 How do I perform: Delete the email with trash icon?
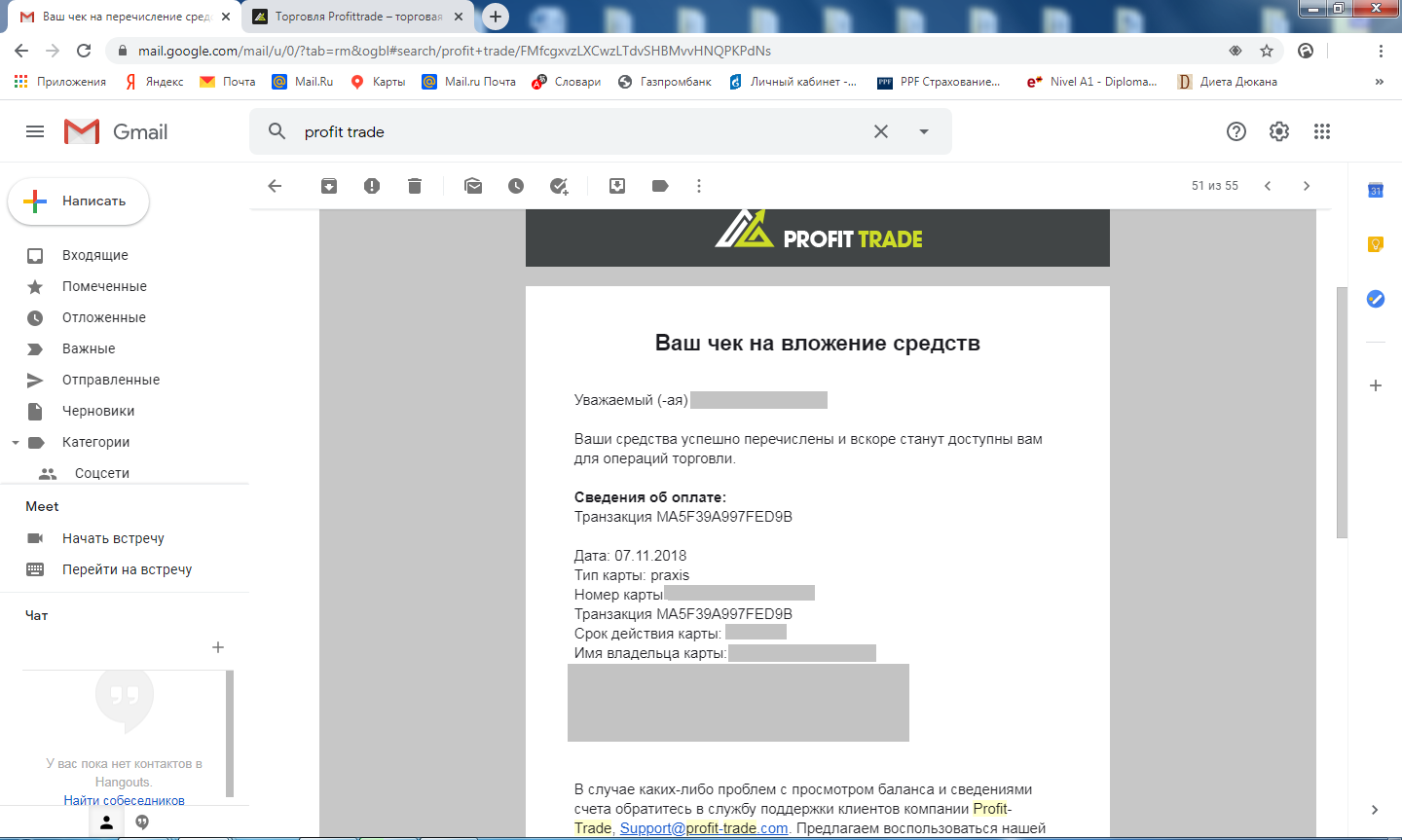[x=415, y=186]
